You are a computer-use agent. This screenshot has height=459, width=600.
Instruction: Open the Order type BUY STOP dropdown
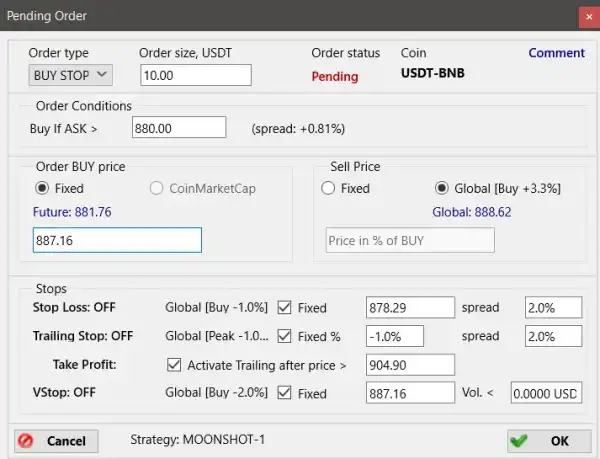coord(71,75)
